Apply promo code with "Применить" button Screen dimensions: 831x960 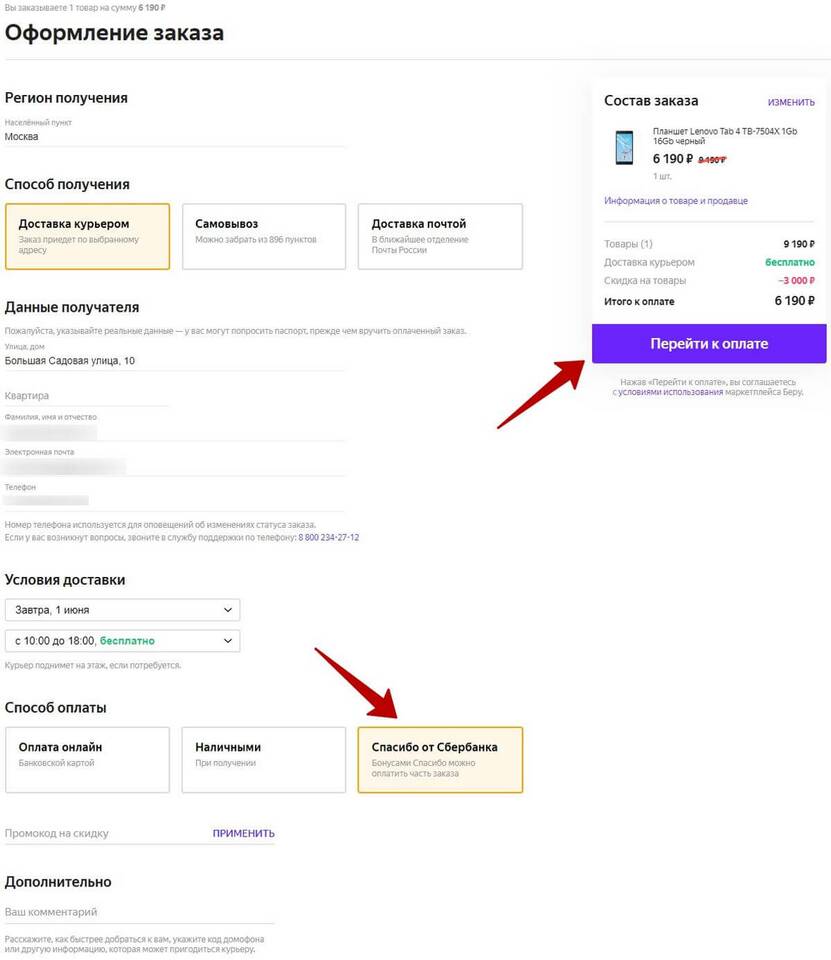[x=243, y=833]
